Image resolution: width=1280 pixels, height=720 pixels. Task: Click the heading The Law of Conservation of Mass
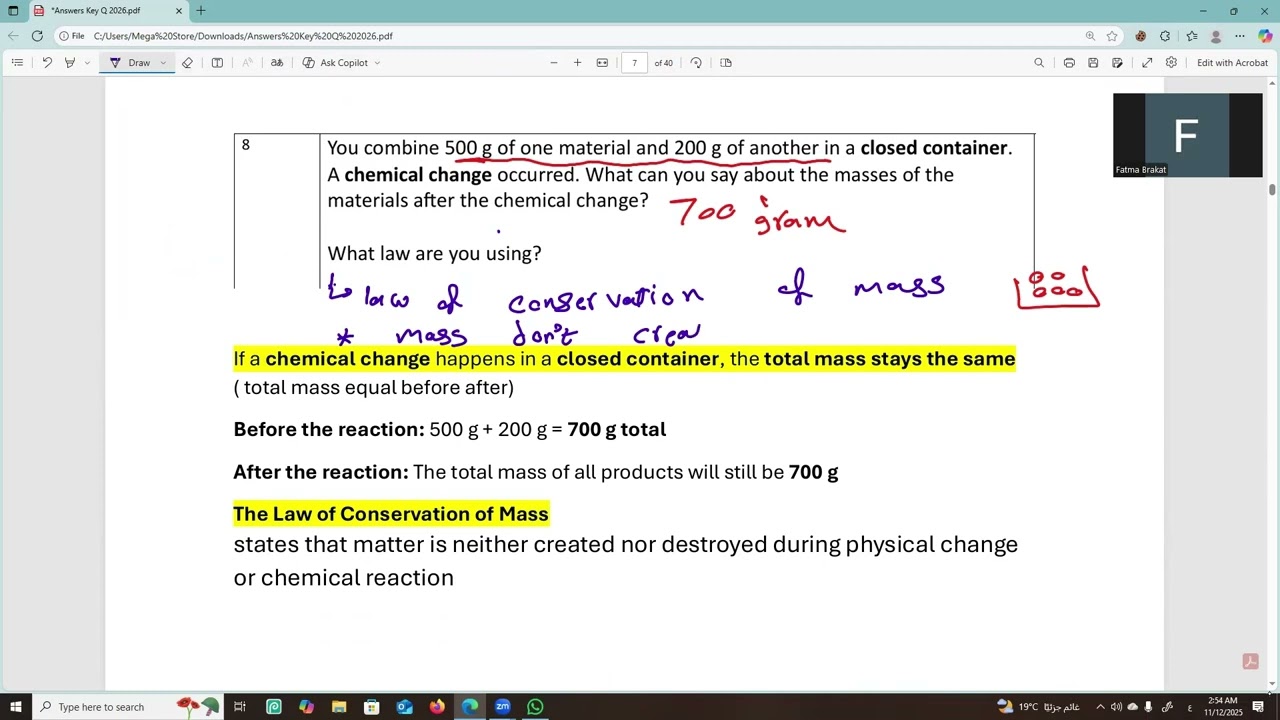(391, 514)
